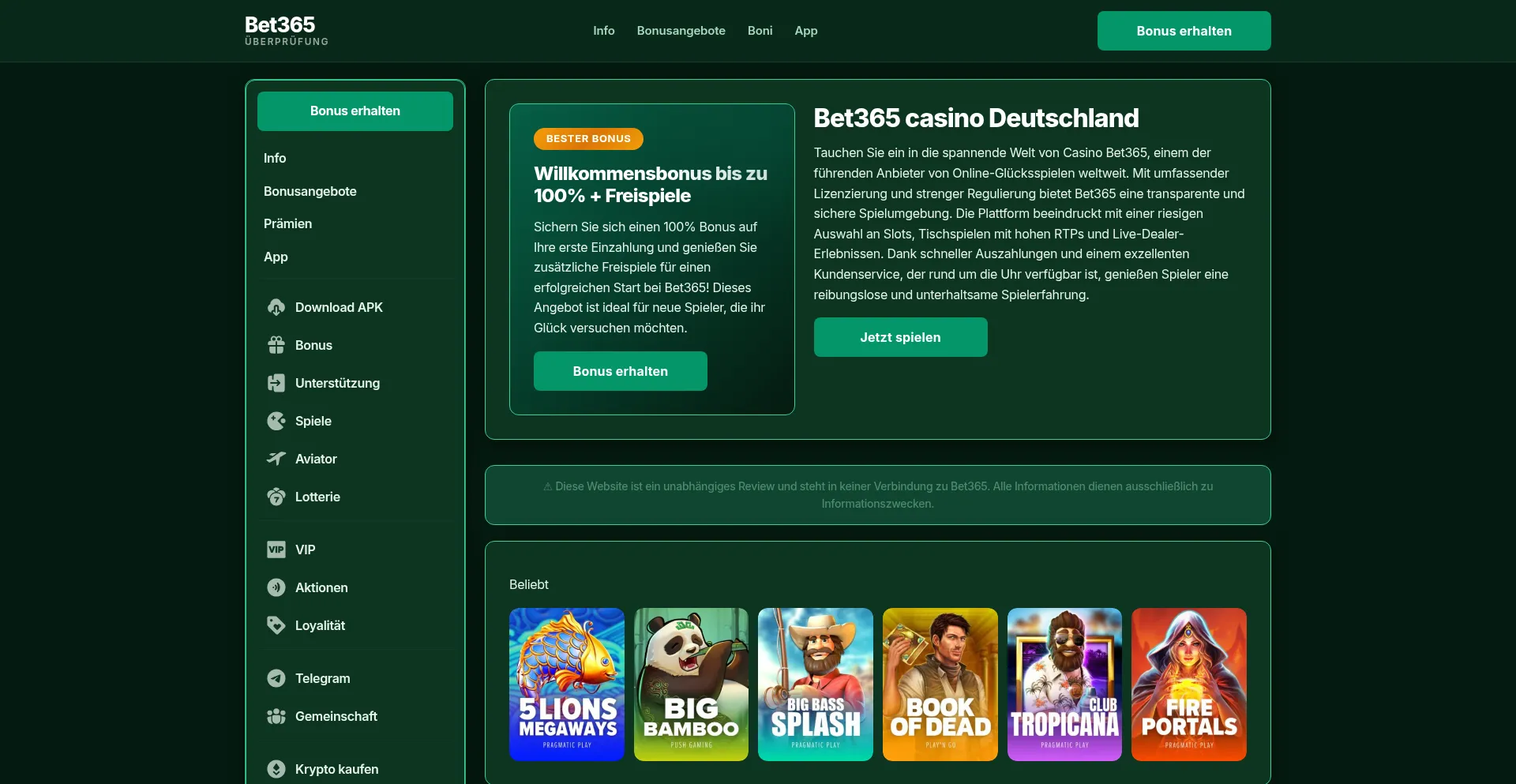This screenshot has width=1516, height=784.
Task: Open Bonusangebote in the top navigation
Action: pos(681,31)
